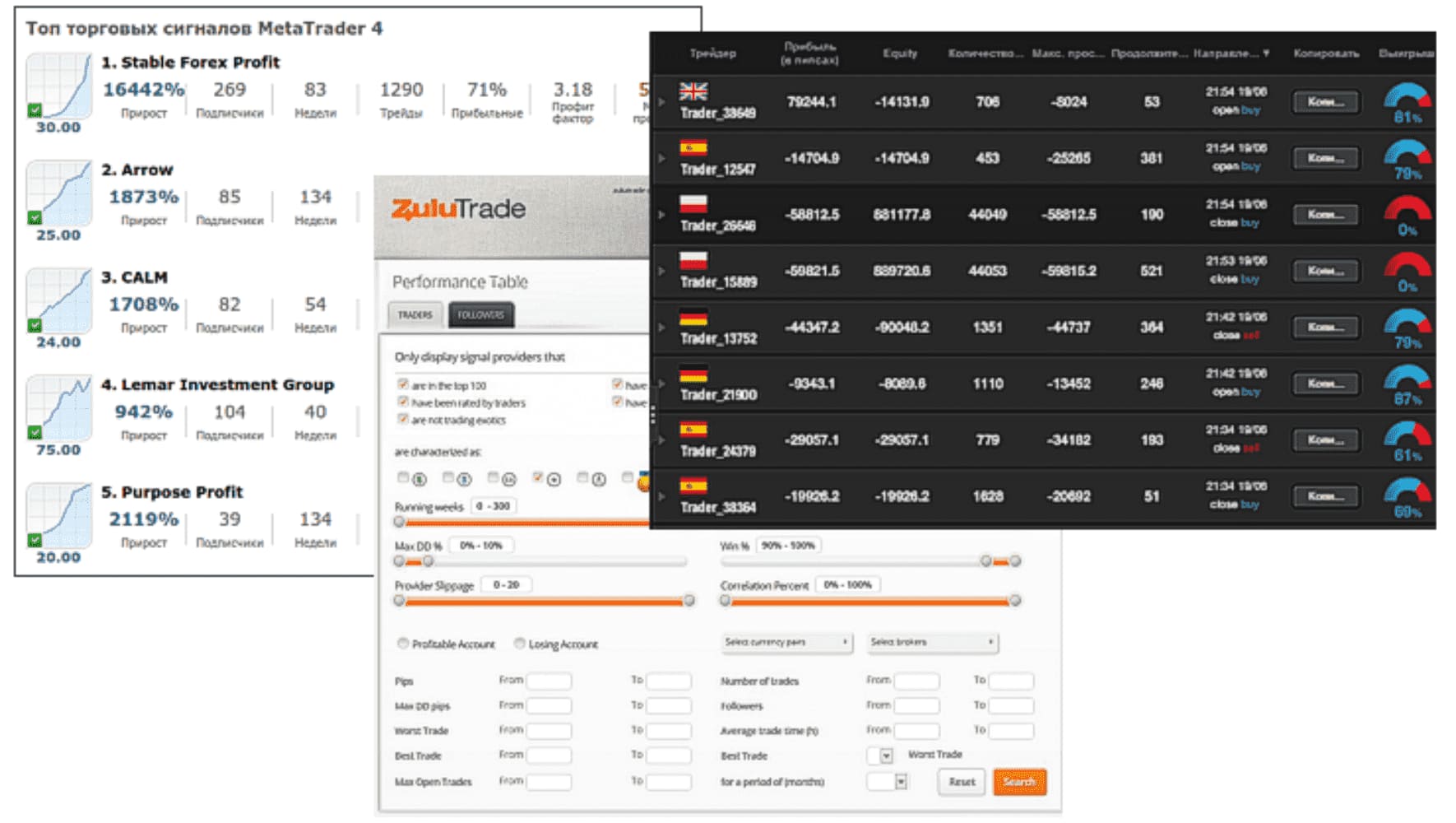This screenshot has height=823, width=1456.
Task: Uncheck the 'are in the top 100' checkbox
Action: coord(403,384)
